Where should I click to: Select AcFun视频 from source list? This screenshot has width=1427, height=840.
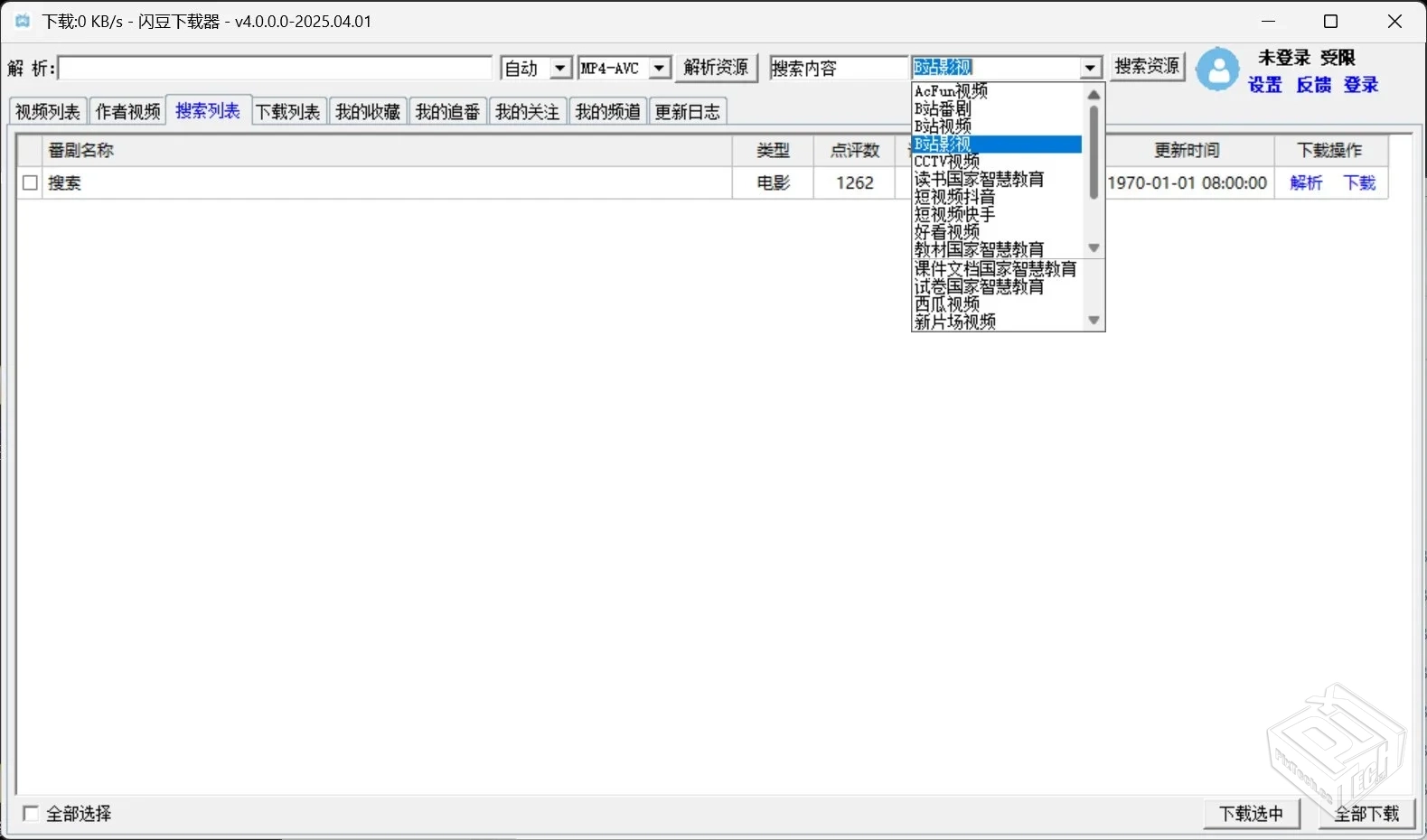(951, 91)
